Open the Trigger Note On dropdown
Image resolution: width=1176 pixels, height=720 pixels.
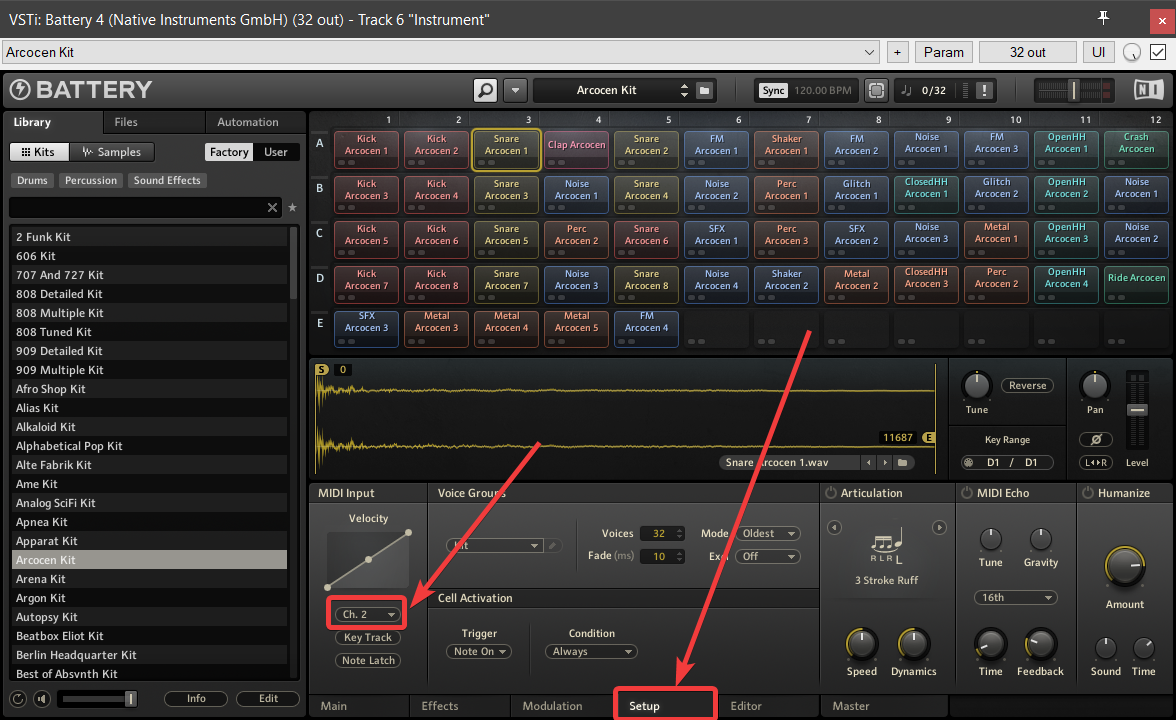point(478,652)
